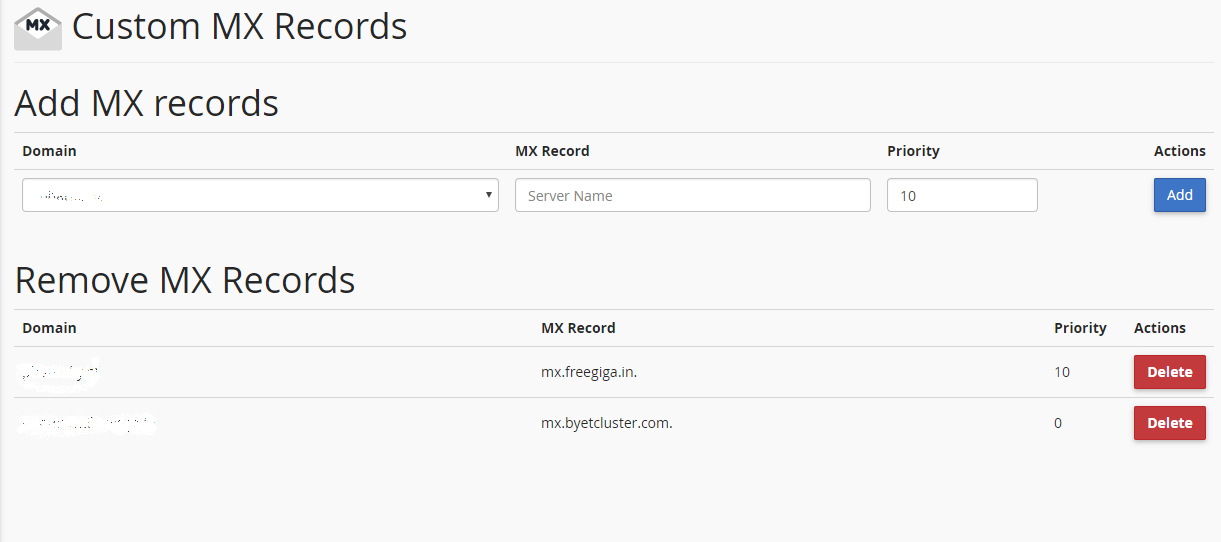This screenshot has height=542, width=1221.
Task: Click the mx.freegiga.in. record text
Action: pyautogui.click(x=589, y=372)
